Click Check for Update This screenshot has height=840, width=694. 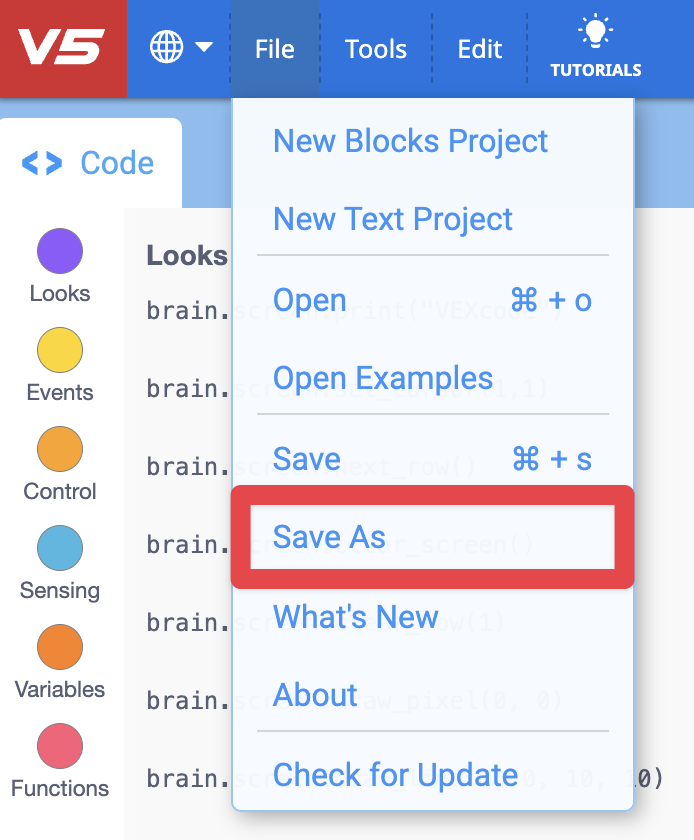tap(395, 775)
